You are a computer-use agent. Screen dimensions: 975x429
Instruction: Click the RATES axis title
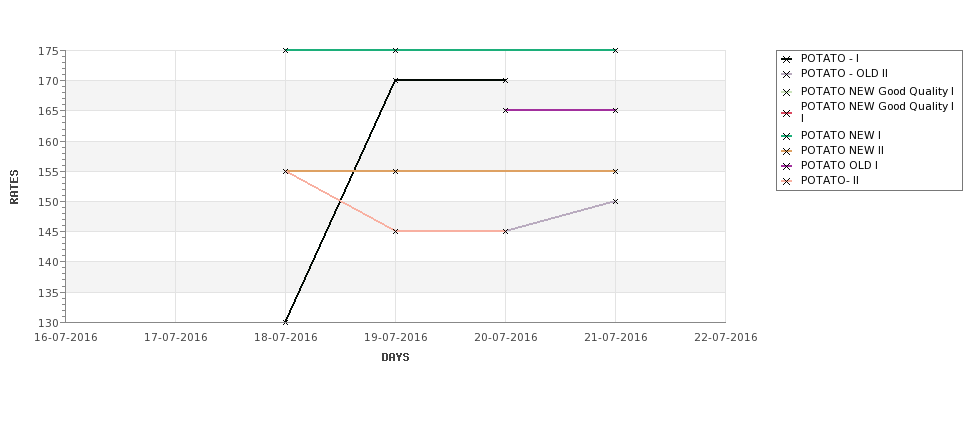(x=14, y=187)
